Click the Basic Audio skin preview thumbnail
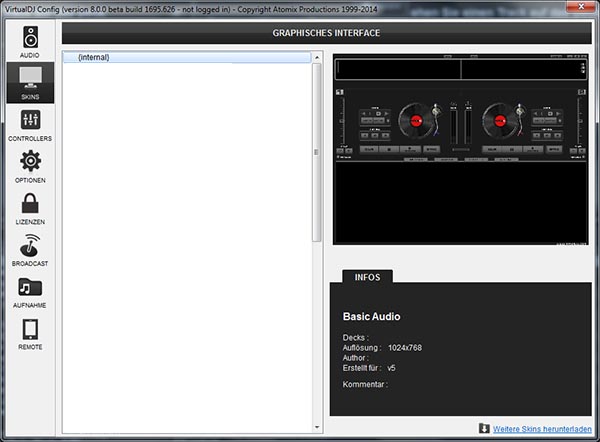600x442 pixels. tap(461, 149)
